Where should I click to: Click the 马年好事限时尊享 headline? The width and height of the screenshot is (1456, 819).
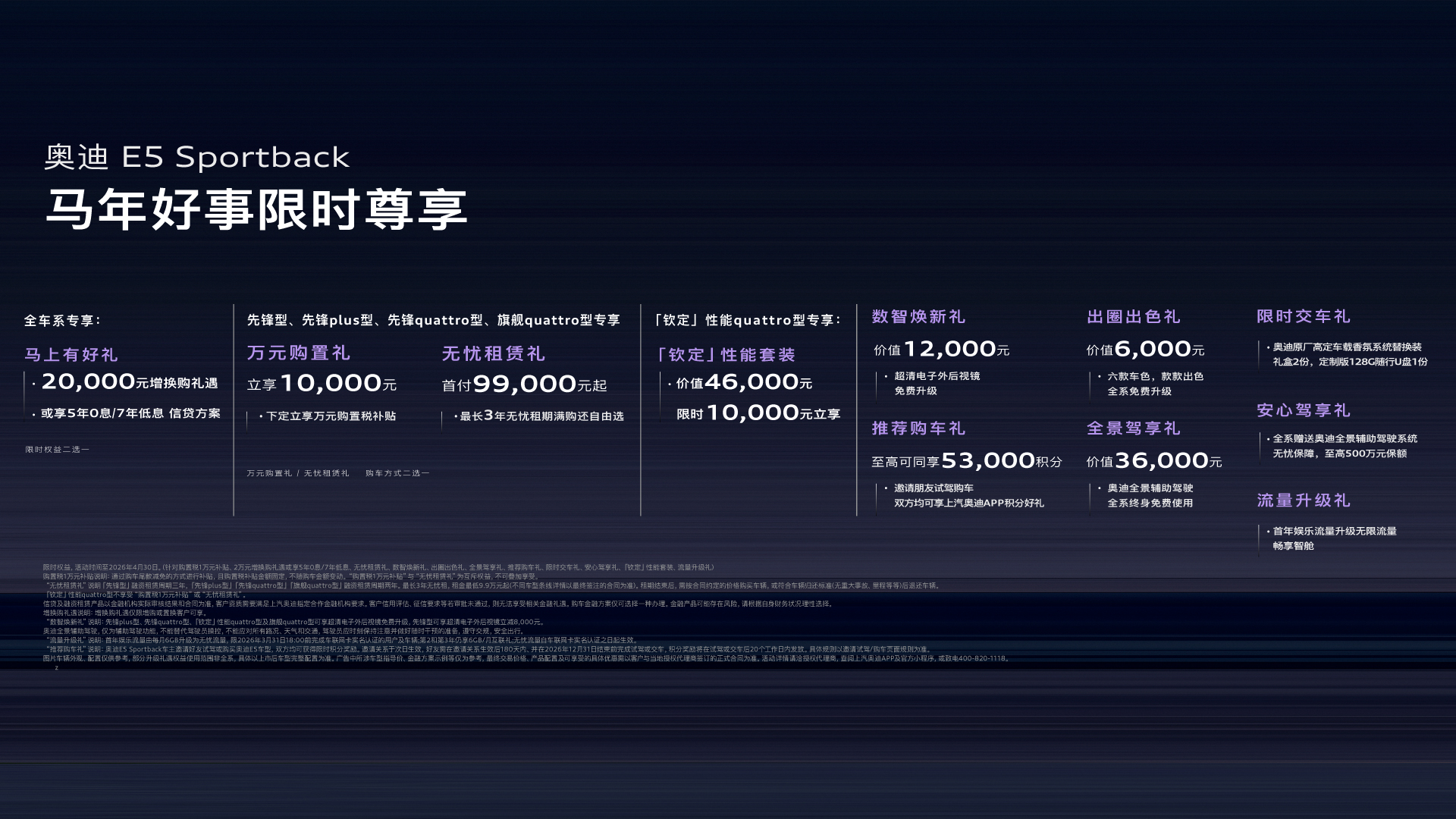click(256, 209)
